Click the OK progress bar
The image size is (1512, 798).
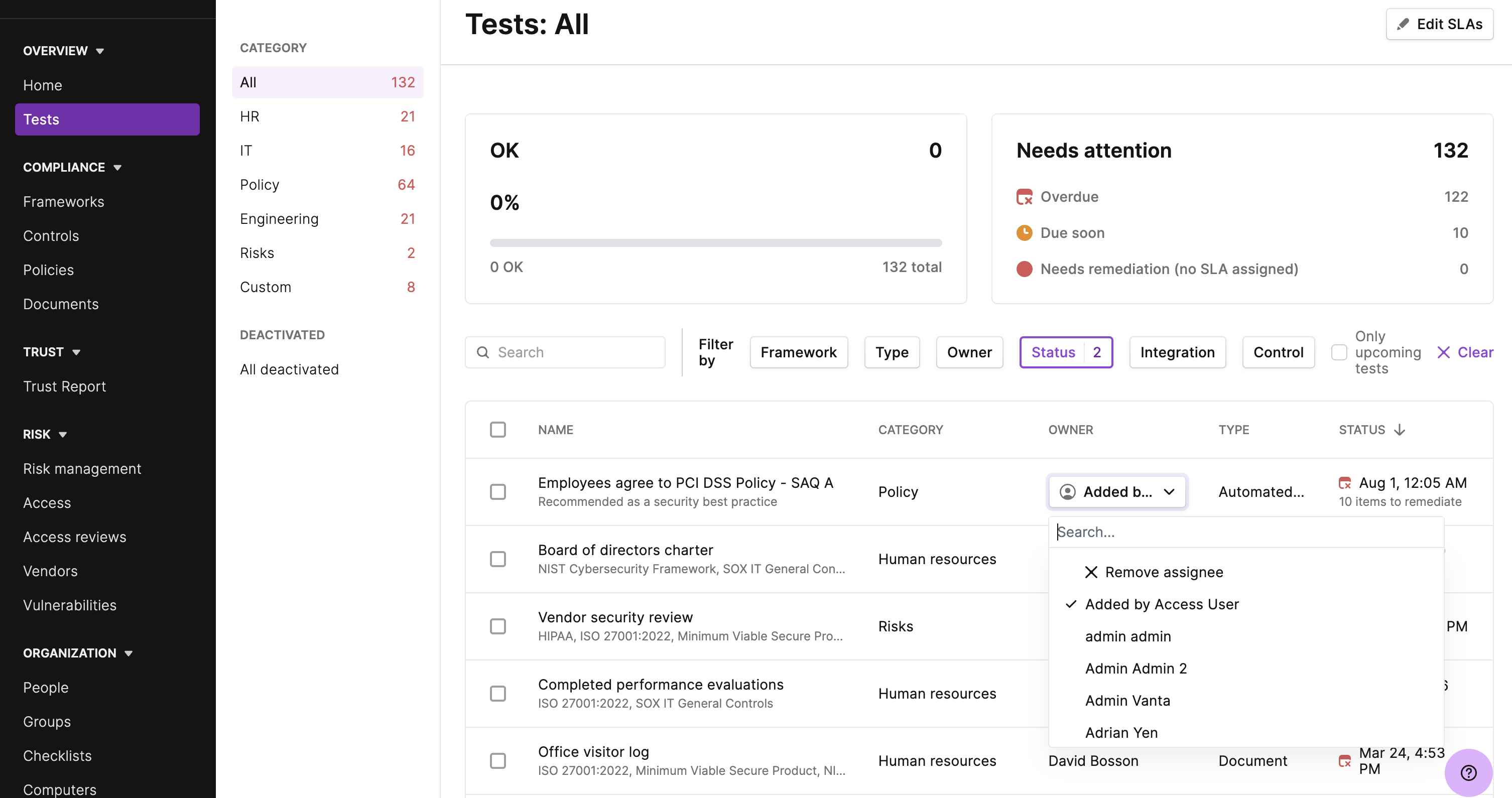pos(715,242)
